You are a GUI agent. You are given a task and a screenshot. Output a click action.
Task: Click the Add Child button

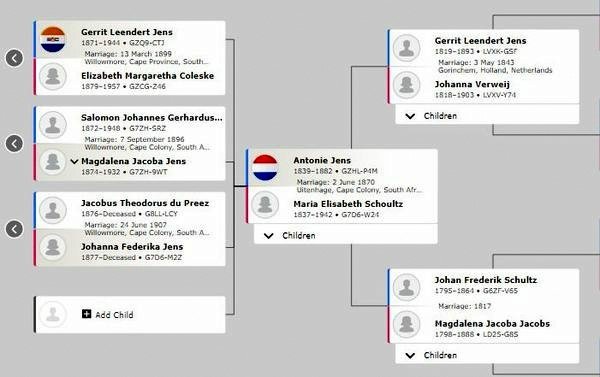tap(130, 315)
